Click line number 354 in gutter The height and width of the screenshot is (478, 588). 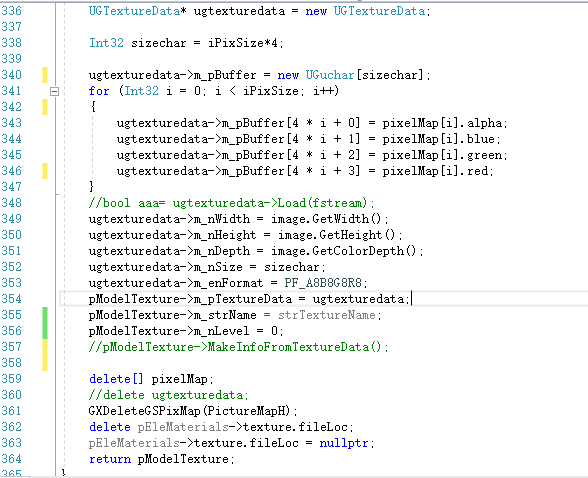point(12,299)
